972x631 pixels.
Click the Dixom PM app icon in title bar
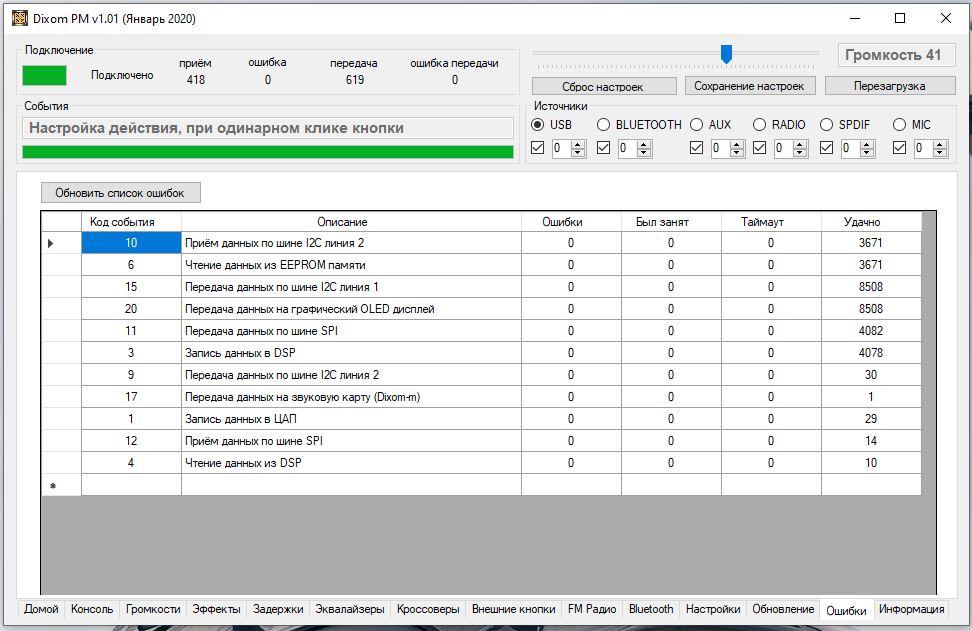(19, 18)
